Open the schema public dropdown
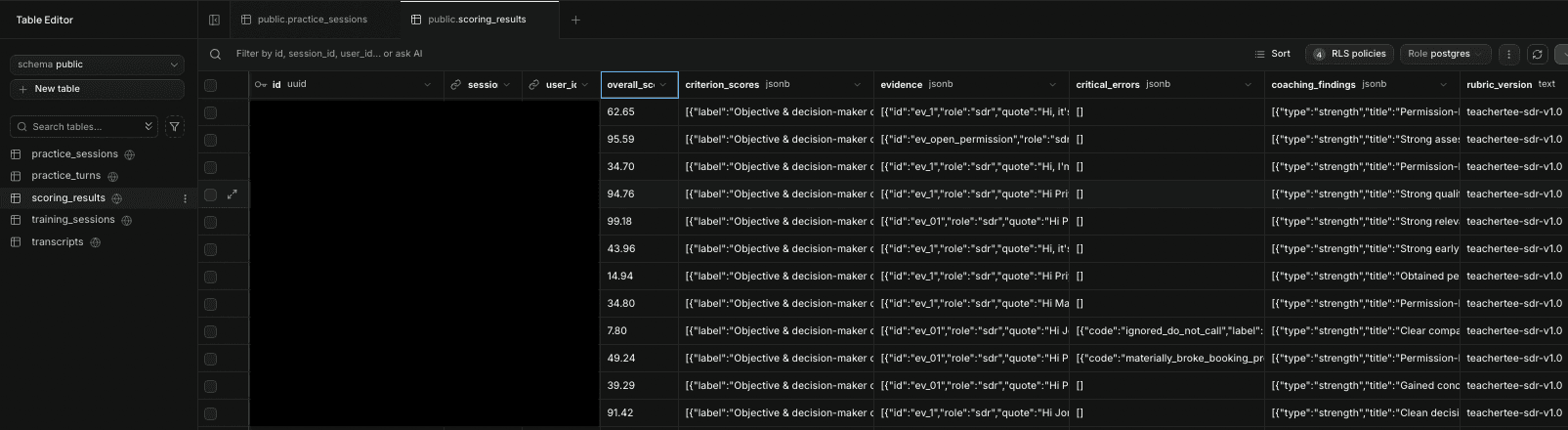This screenshot has height=430, width=1568. [97, 64]
